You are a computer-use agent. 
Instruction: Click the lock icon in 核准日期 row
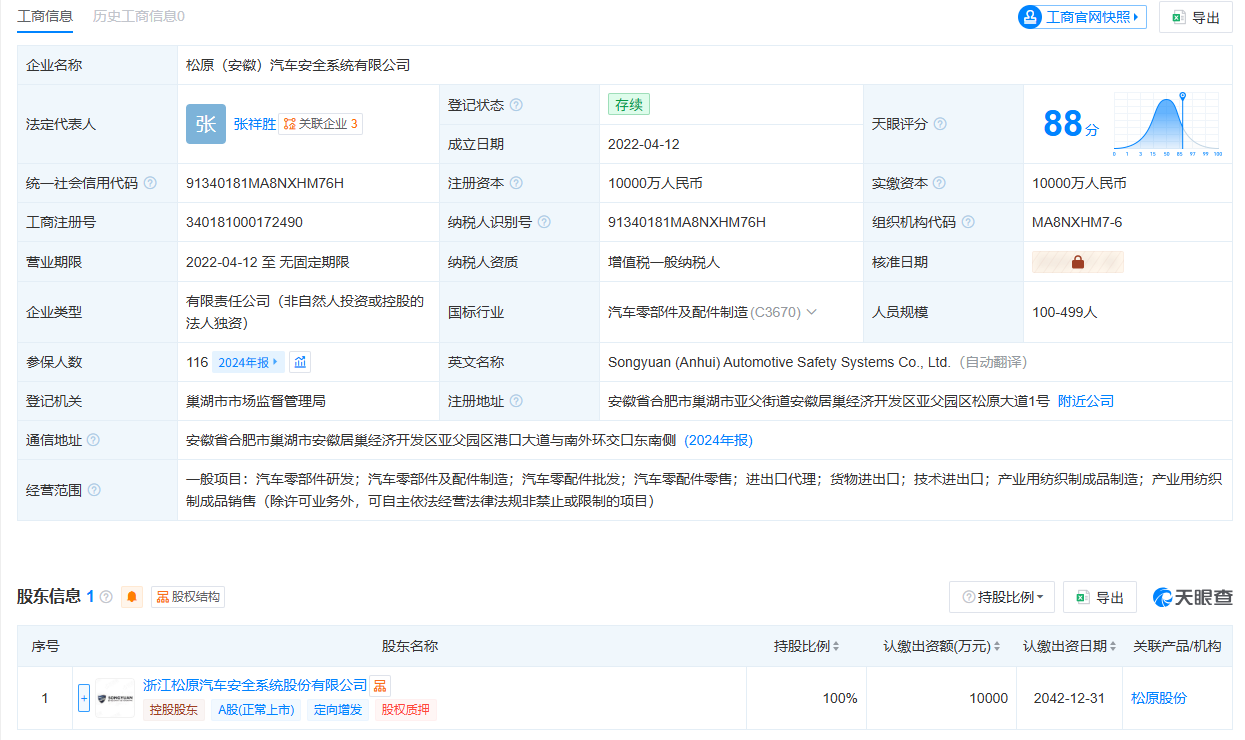point(1077,262)
